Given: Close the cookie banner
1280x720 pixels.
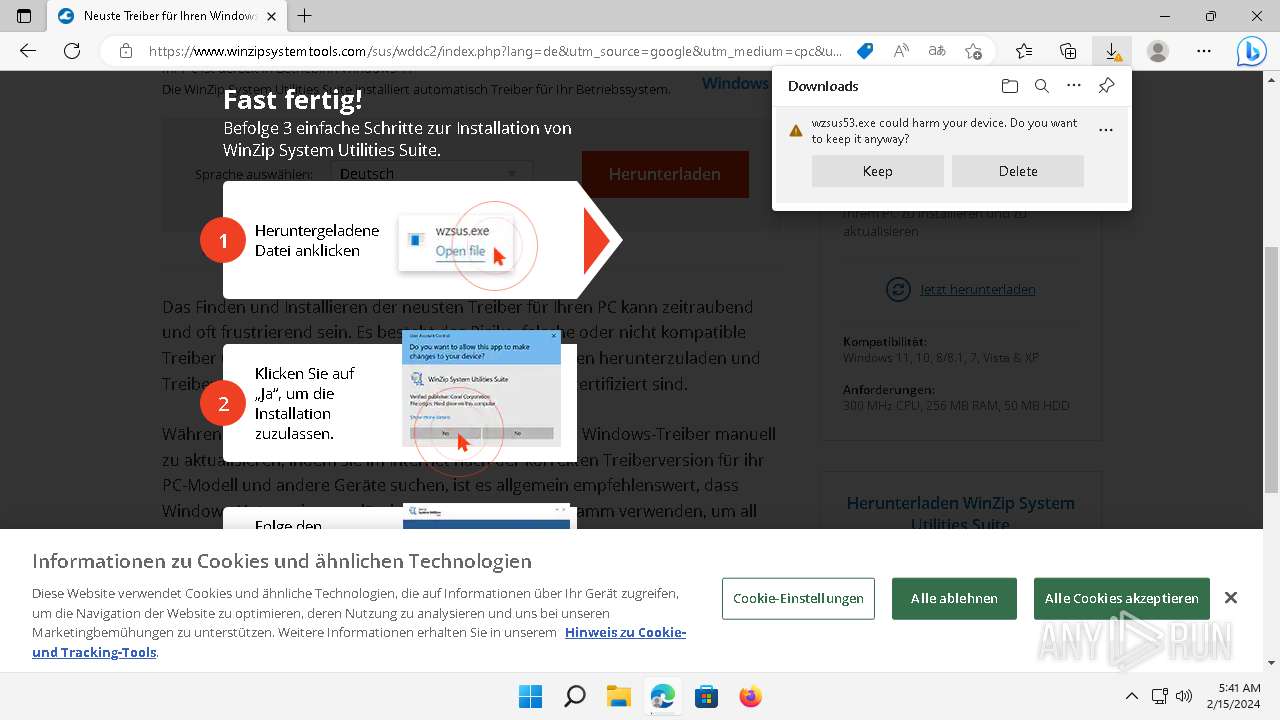Looking at the screenshot, I should [x=1231, y=598].
